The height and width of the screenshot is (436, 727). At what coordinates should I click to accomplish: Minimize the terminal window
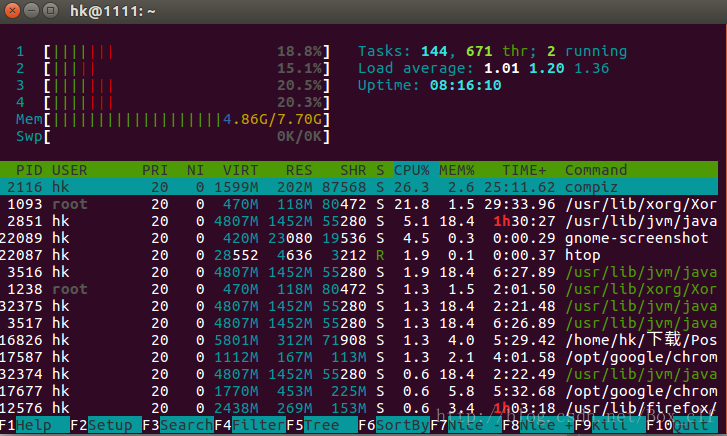(x=31, y=10)
